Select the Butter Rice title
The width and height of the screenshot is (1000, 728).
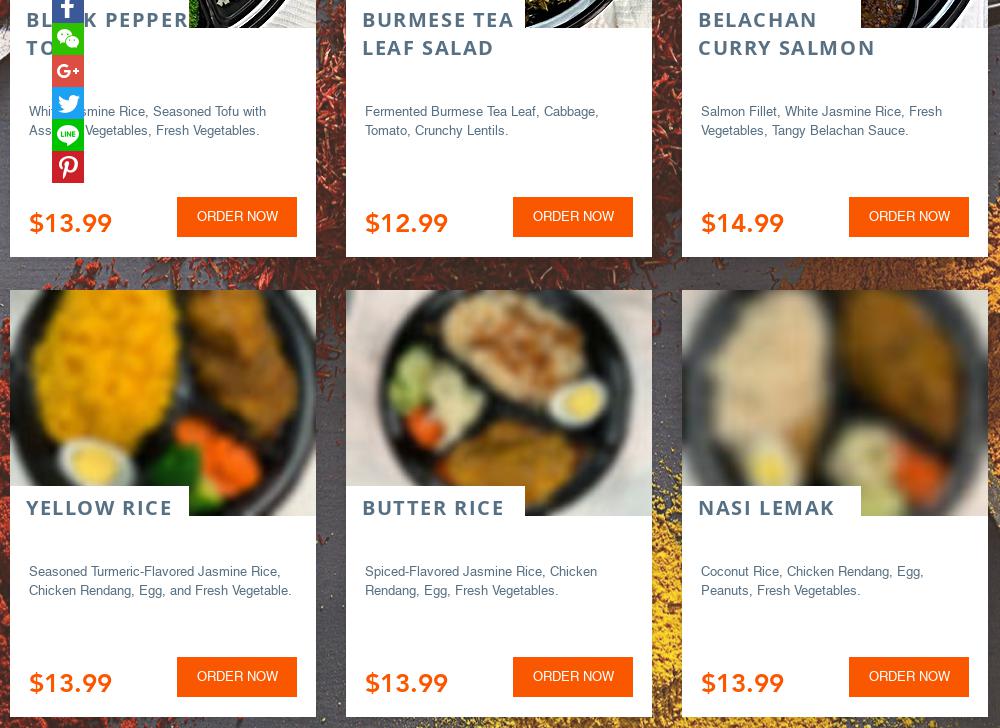click(433, 508)
